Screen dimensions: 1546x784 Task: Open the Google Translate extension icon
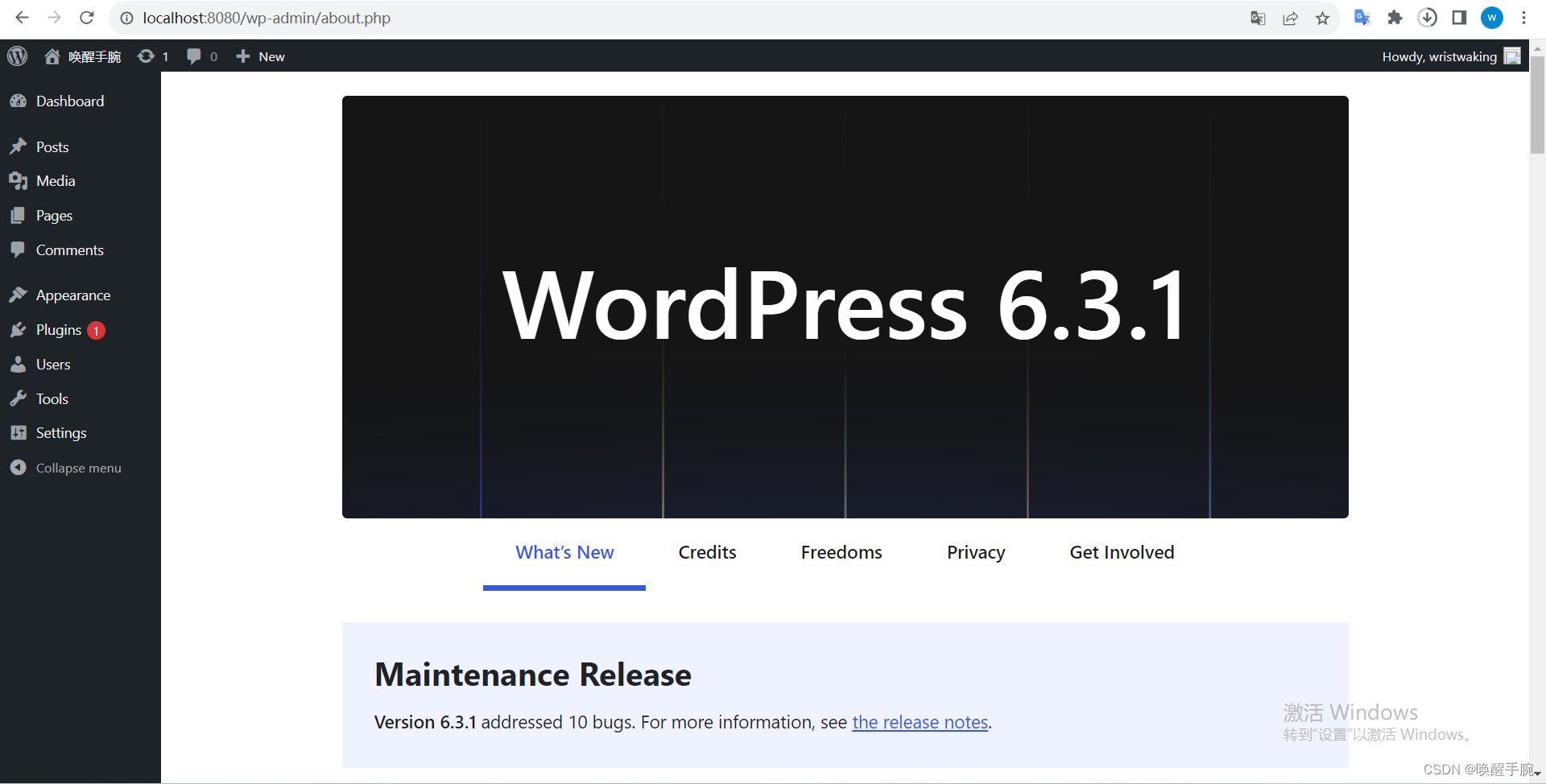click(1362, 18)
